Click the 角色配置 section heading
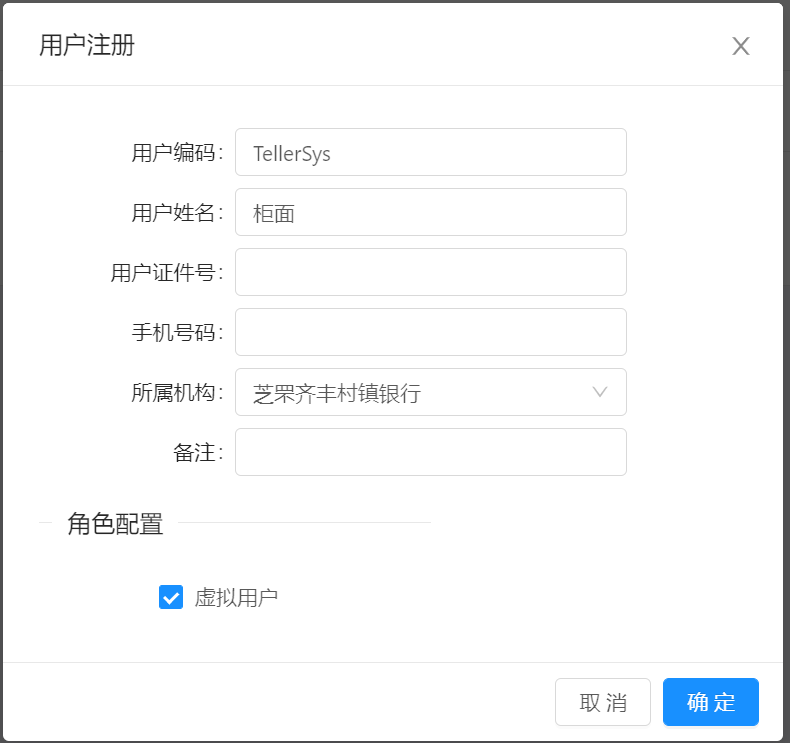 [115, 523]
